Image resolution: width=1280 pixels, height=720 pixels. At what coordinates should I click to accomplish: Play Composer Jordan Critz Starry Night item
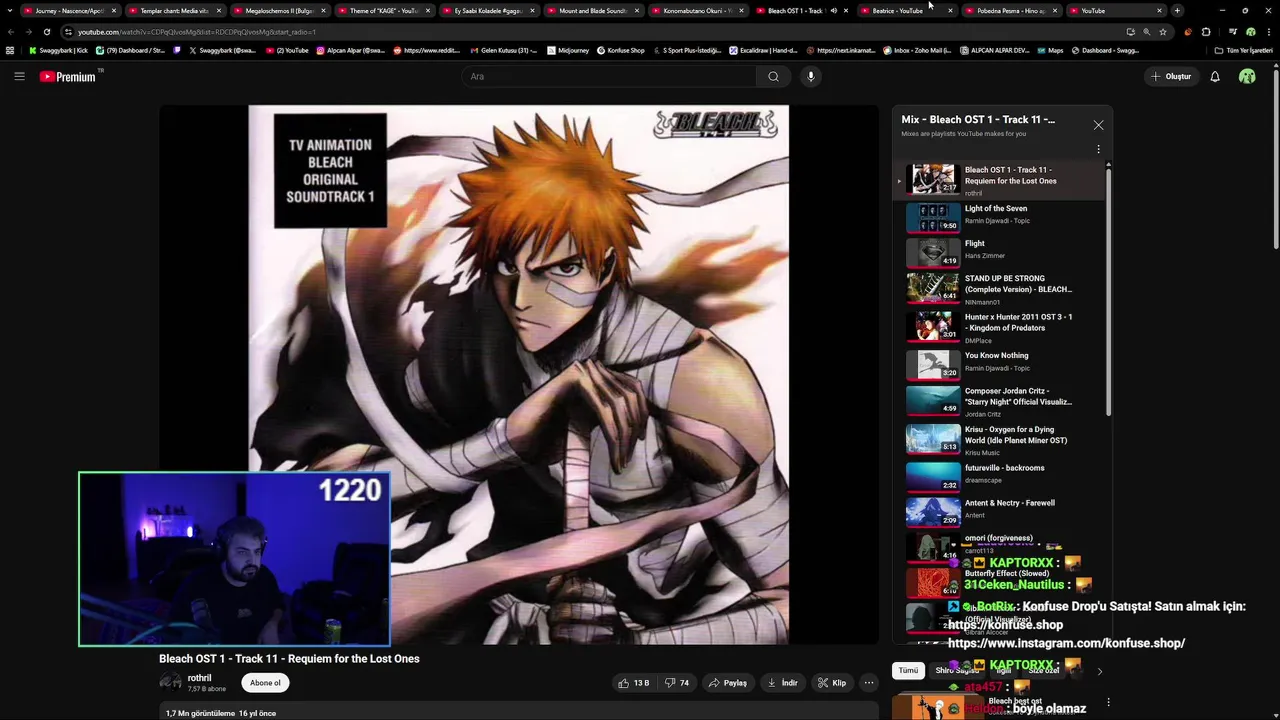pyautogui.click(x=1000, y=401)
